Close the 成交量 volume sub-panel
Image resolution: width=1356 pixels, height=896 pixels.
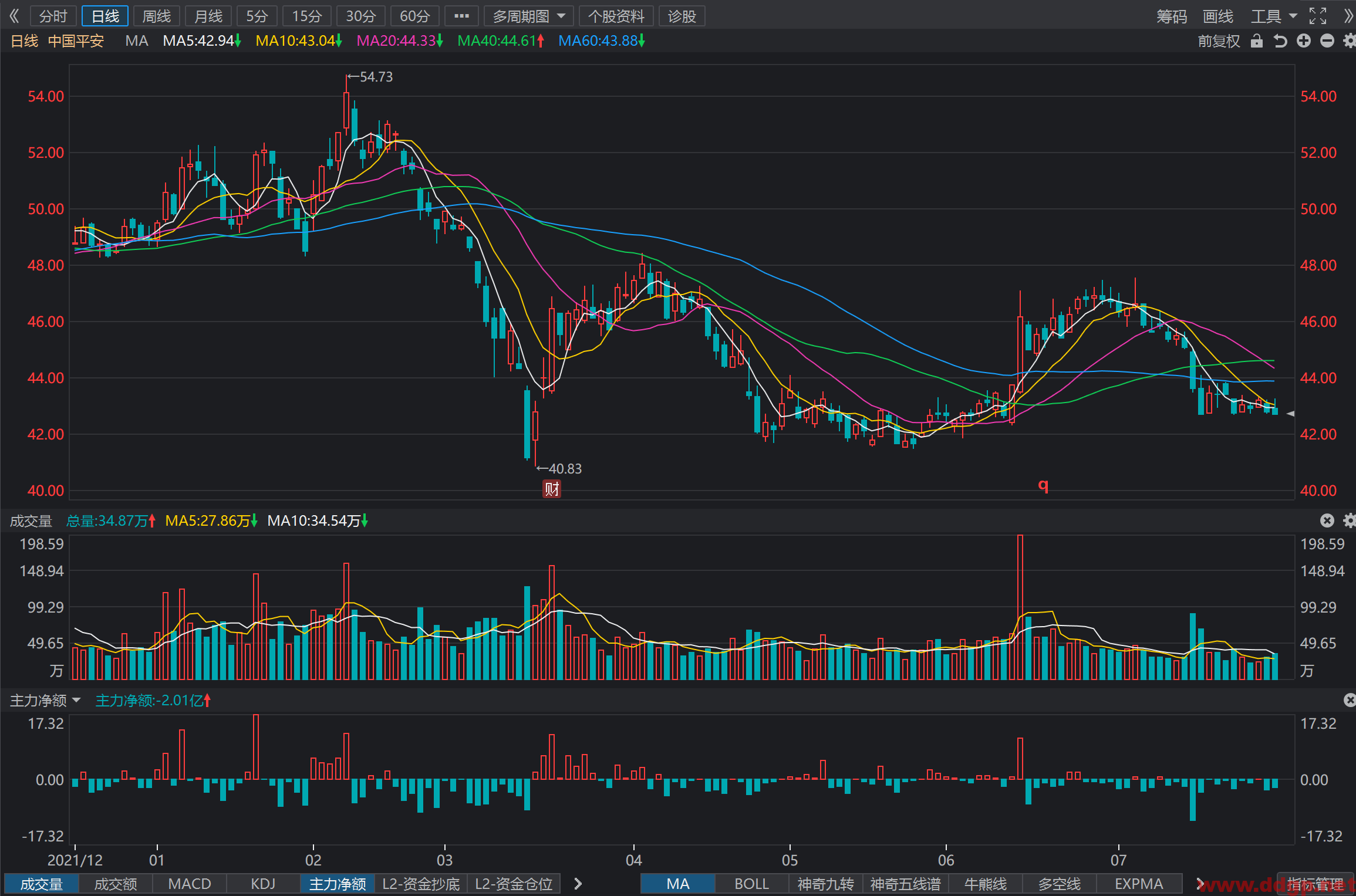(1327, 520)
